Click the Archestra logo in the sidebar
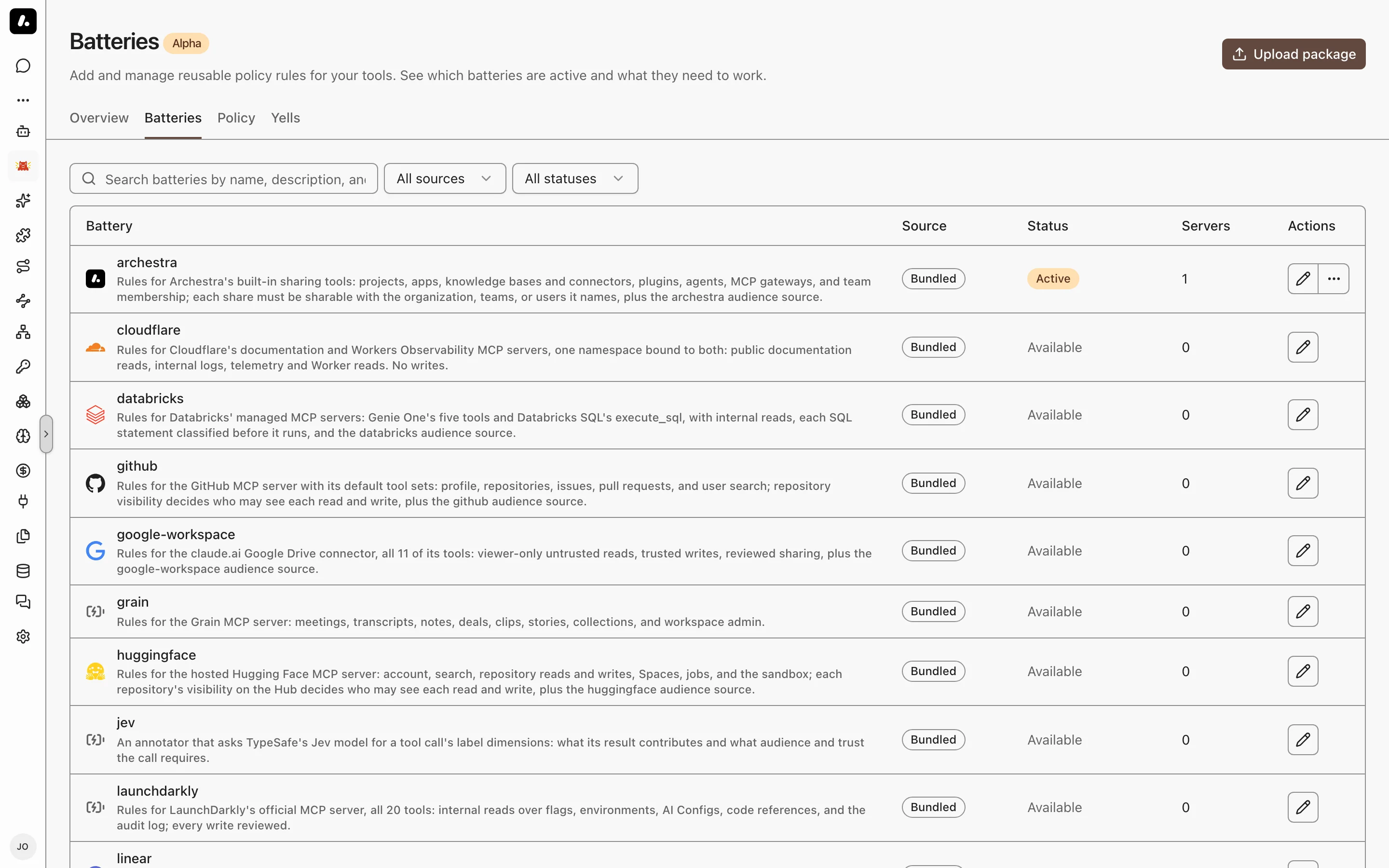The height and width of the screenshot is (868, 1389). [x=23, y=21]
